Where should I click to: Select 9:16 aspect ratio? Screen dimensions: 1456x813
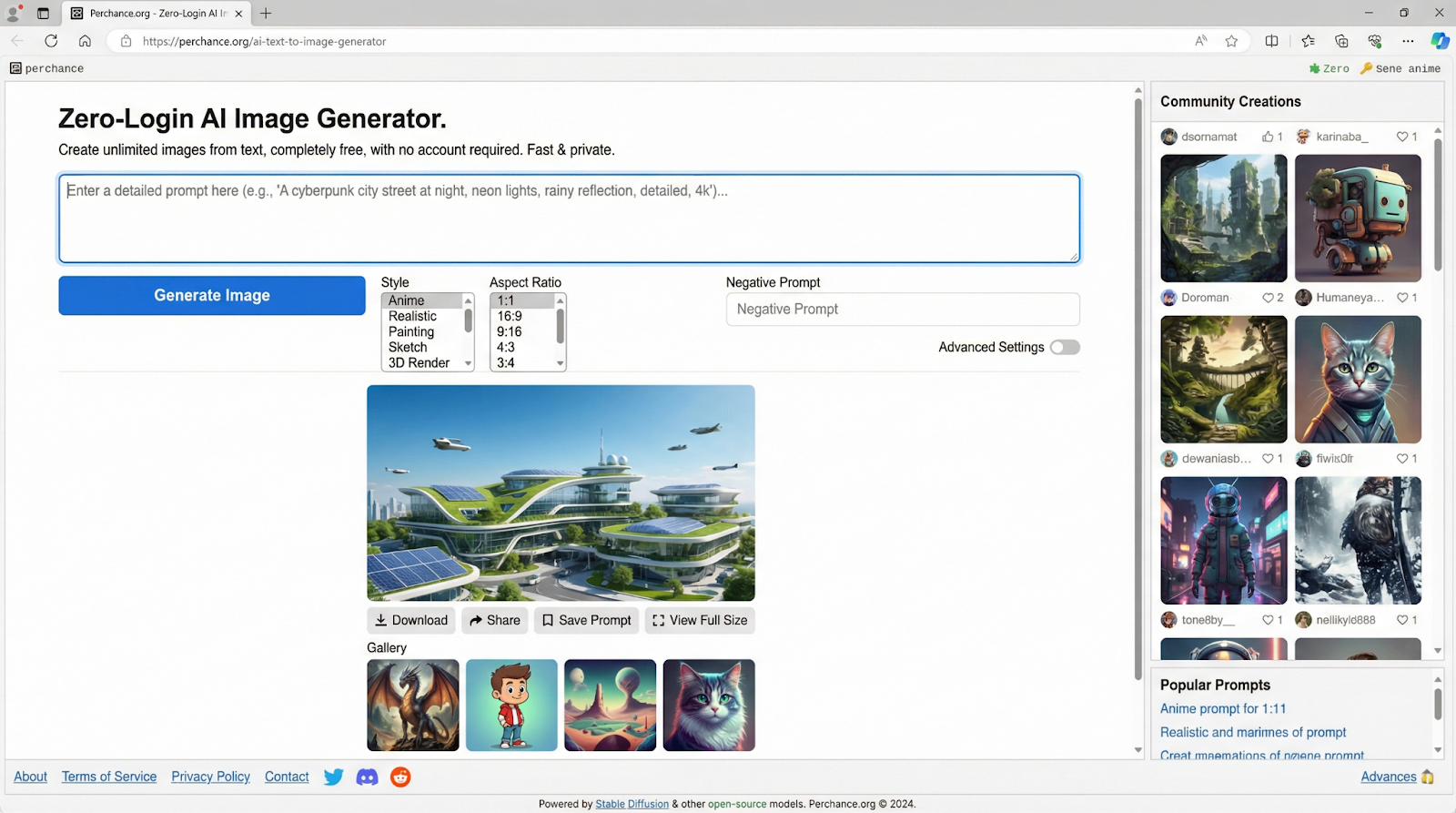click(522, 331)
